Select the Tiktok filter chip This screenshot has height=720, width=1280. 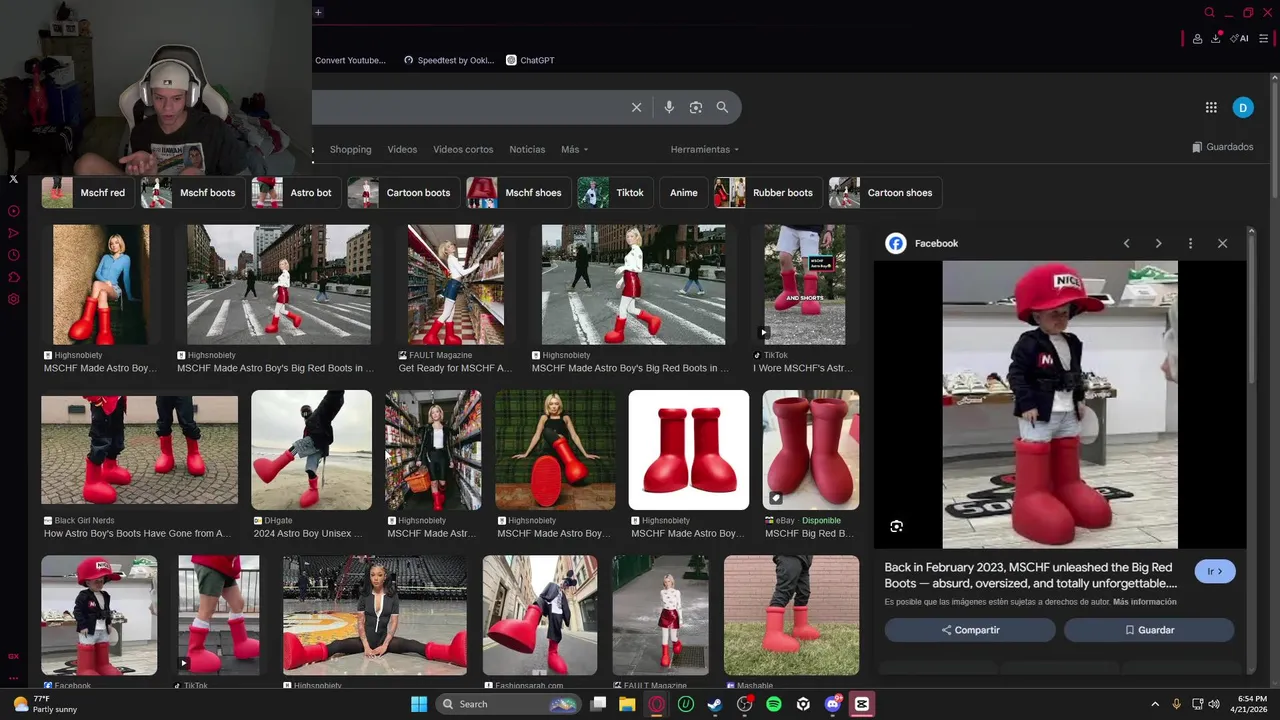click(x=614, y=193)
